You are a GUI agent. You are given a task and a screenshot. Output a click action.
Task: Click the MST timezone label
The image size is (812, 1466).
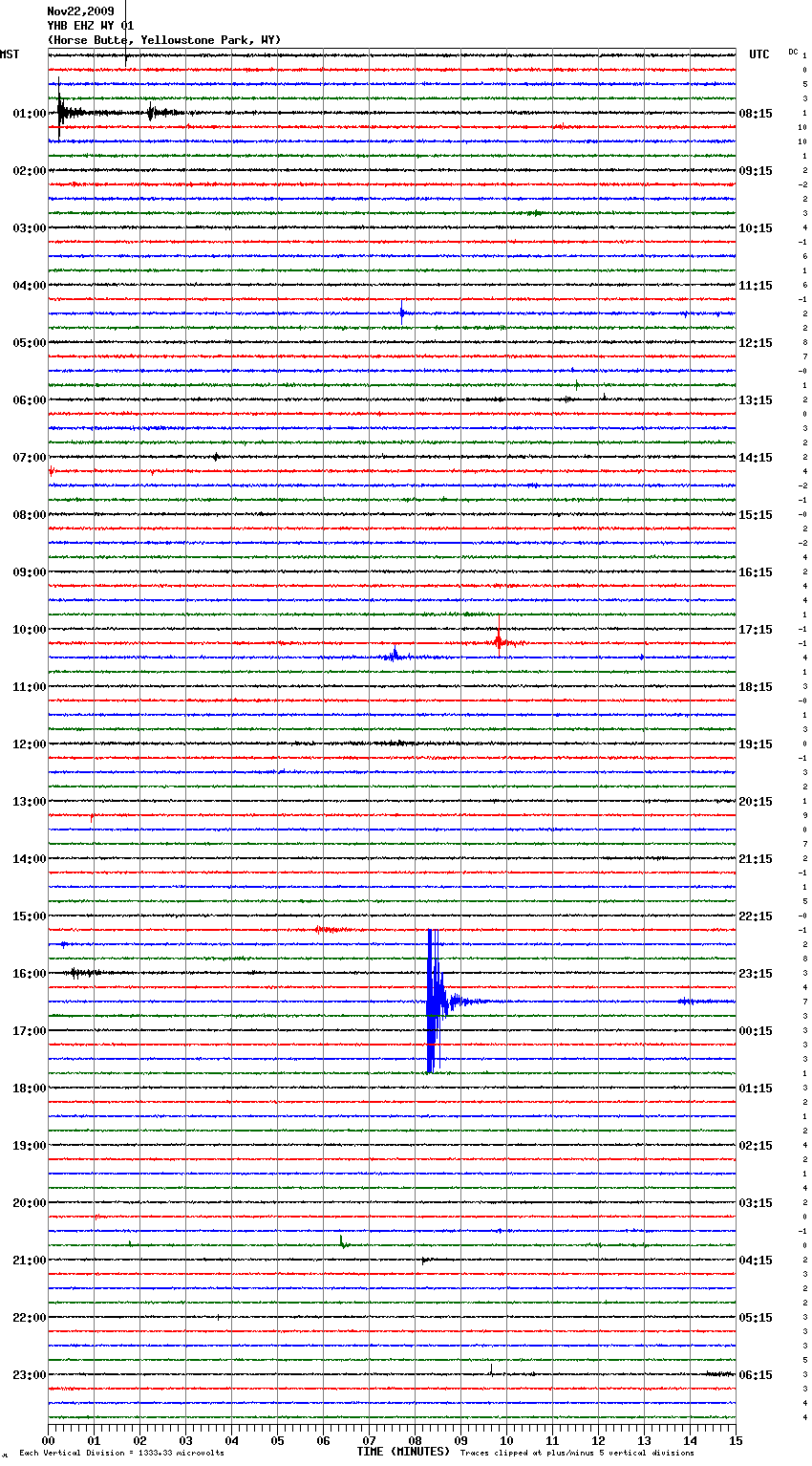[x=10, y=54]
